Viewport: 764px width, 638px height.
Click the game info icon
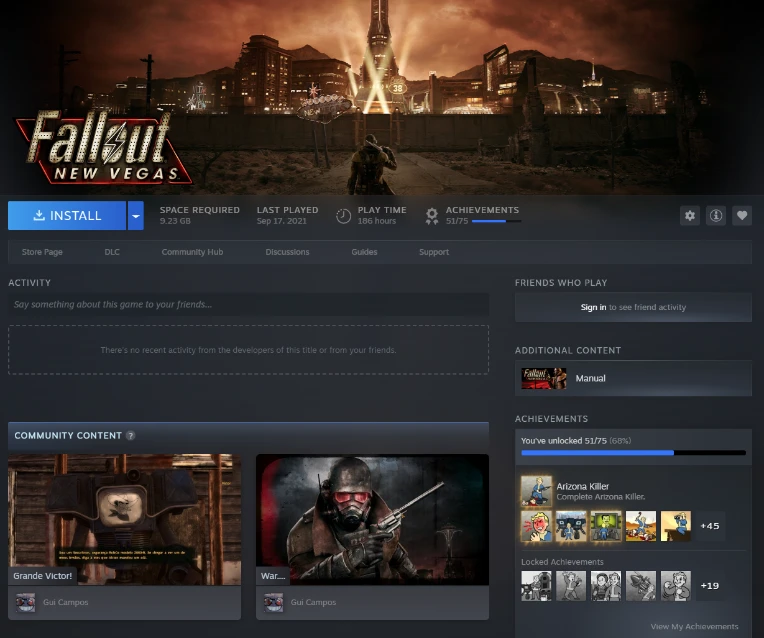(x=715, y=215)
